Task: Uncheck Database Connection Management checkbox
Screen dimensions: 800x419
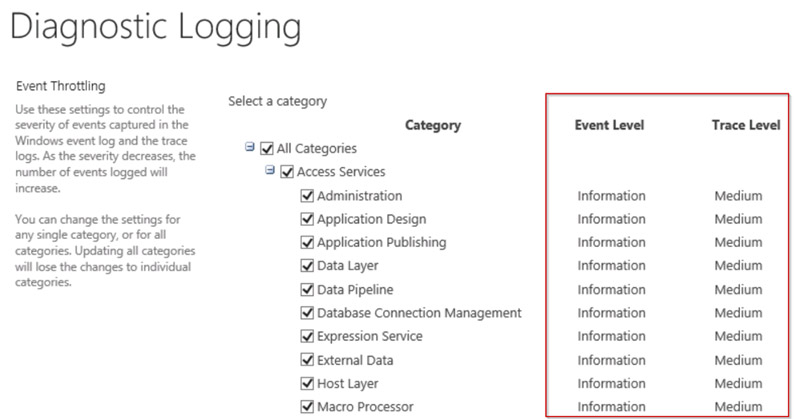Action: click(307, 313)
